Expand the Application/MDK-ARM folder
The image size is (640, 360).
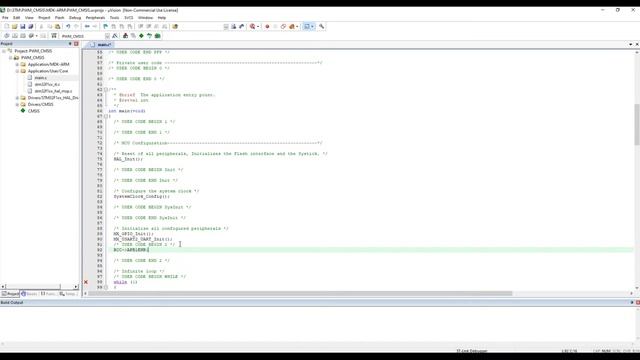[x=17, y=64]
